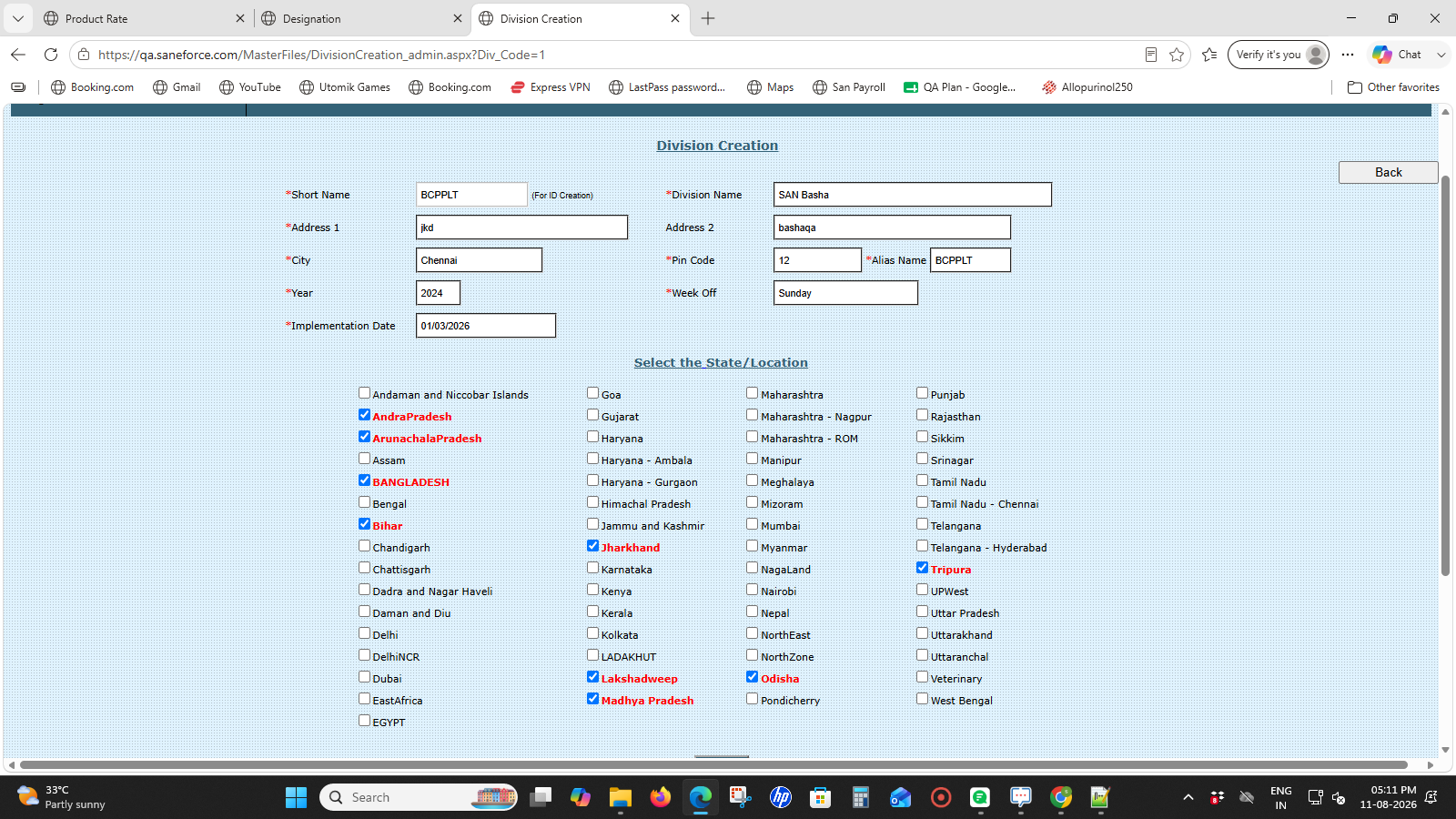Check the Andaman and Niccobar Islands checkbox
Viewport: 1456px width, 819px height.
pyautogui.click(x=364, y=393)
